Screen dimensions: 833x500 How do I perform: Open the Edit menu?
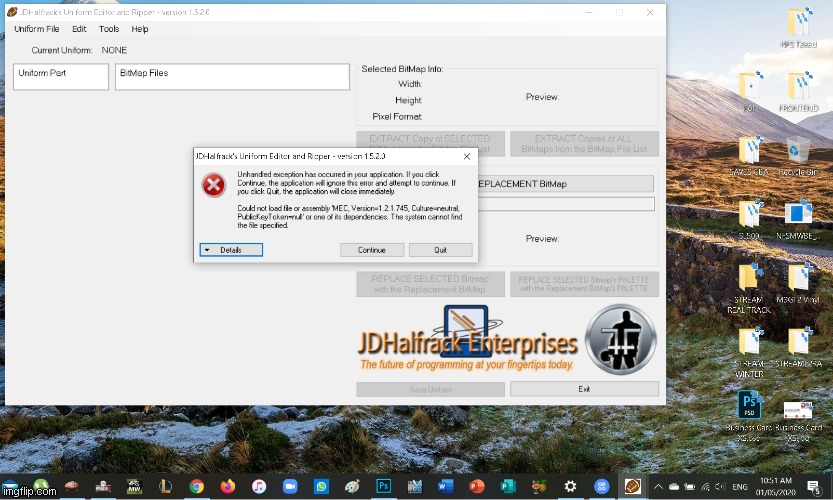pyautogui.click(x=79, y=29)
